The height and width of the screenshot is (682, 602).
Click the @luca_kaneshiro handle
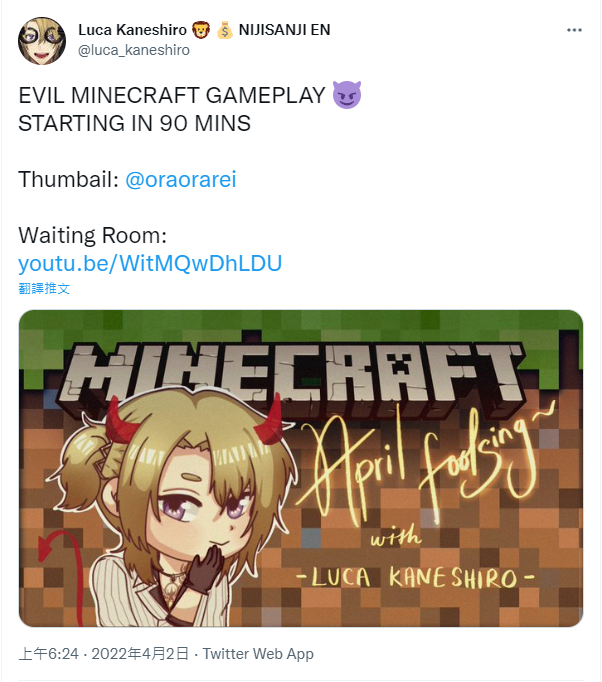point(134,50)
